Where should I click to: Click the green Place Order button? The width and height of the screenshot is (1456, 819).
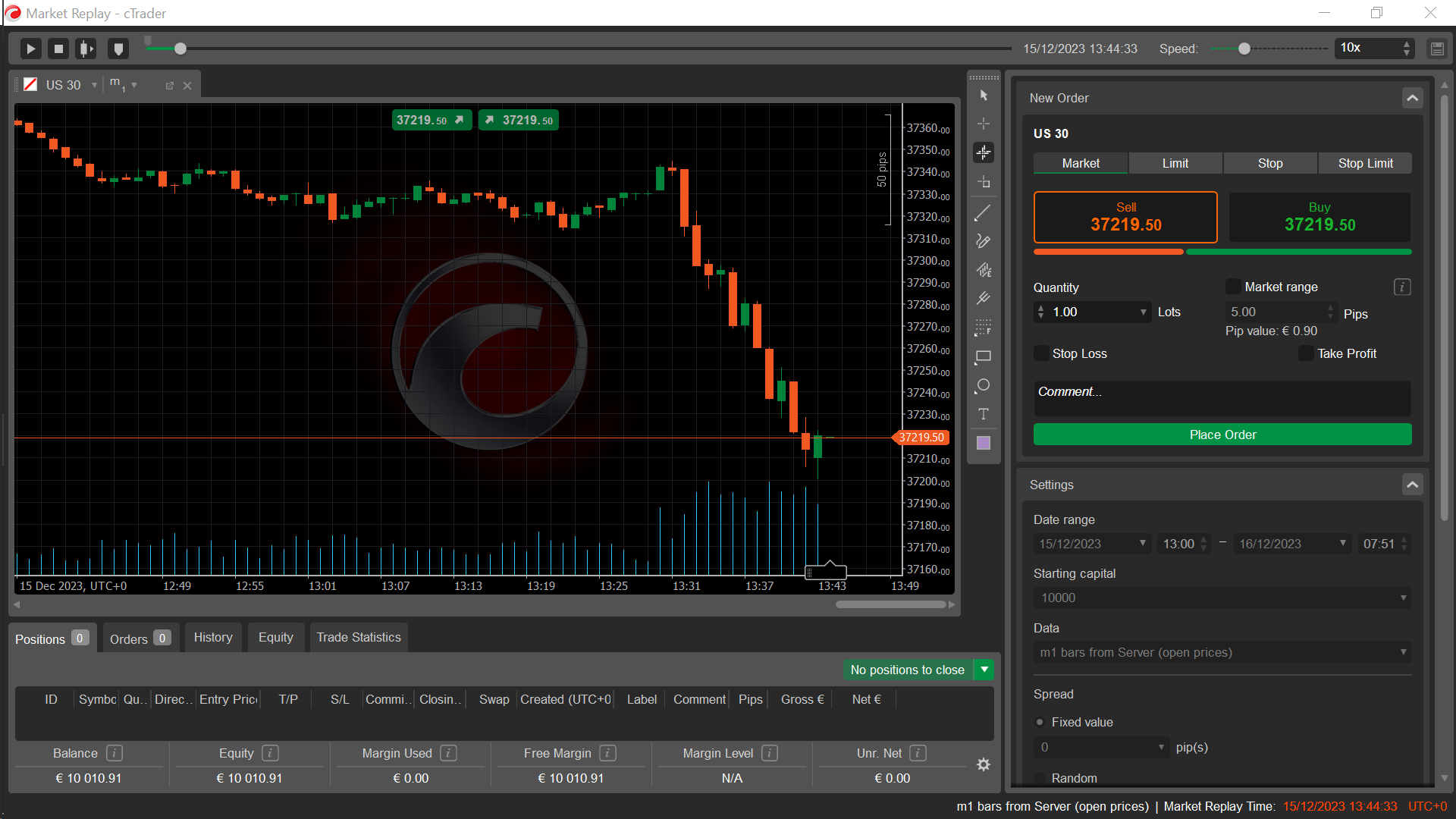point(1222,435)
